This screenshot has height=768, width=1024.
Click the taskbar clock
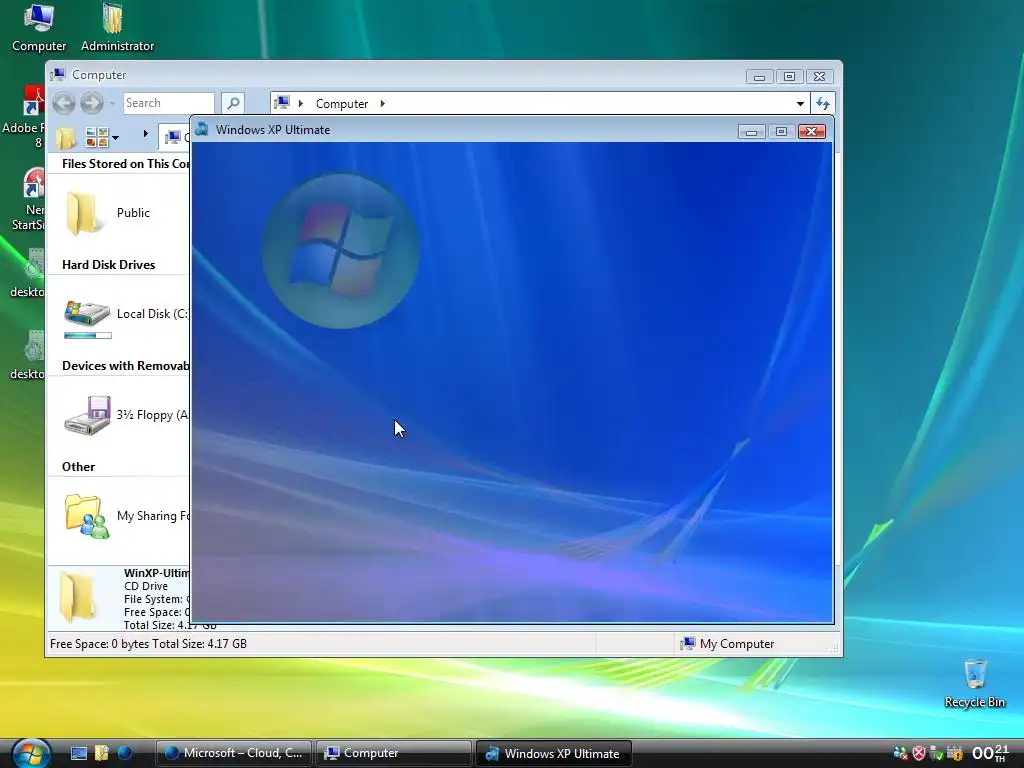990,753
